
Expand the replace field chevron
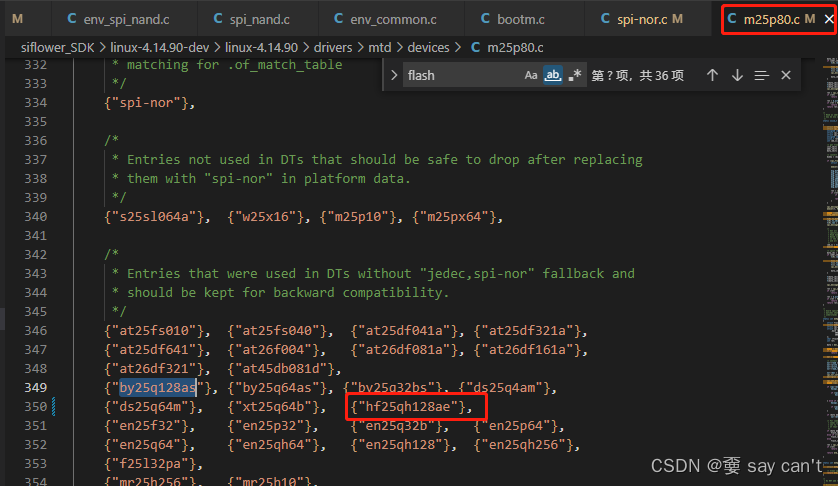[394, 75]
